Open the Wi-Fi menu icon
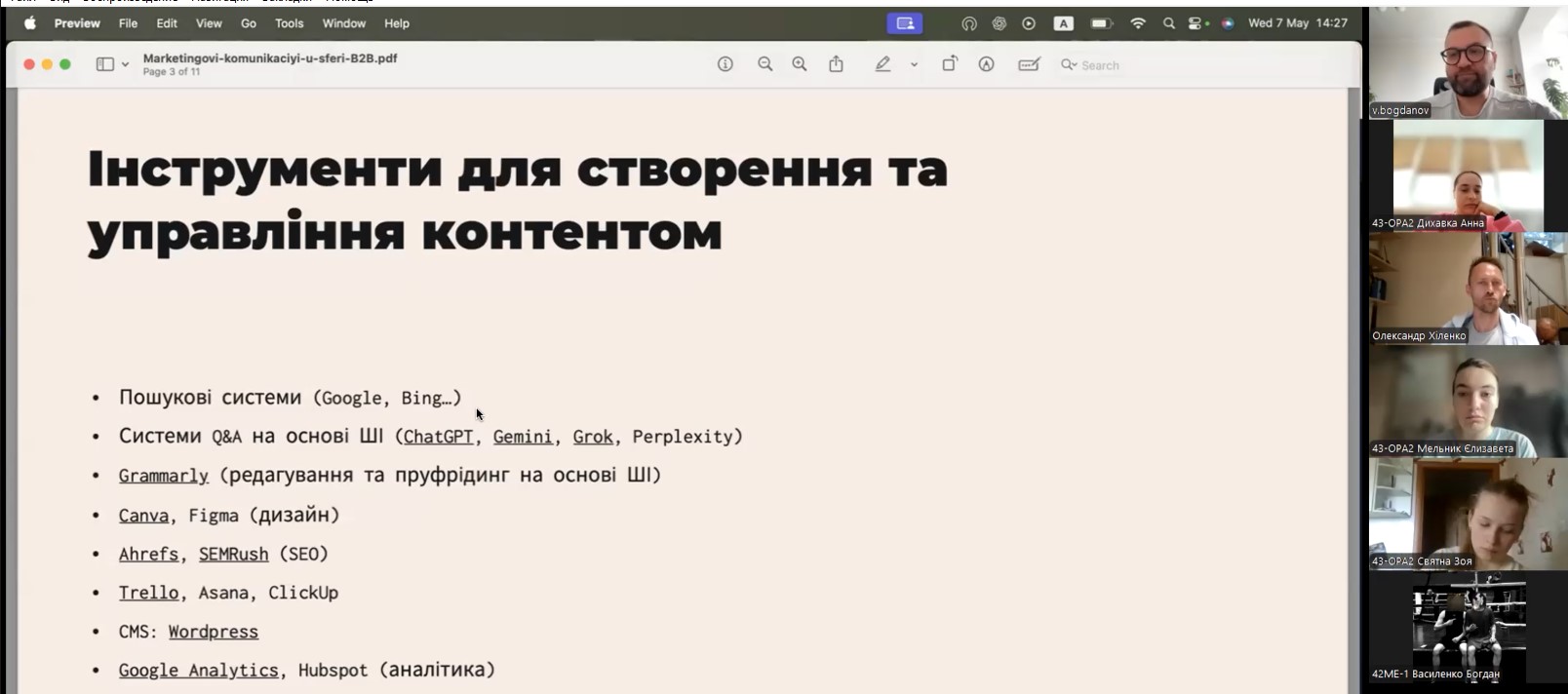 (x=1138, y=23)
